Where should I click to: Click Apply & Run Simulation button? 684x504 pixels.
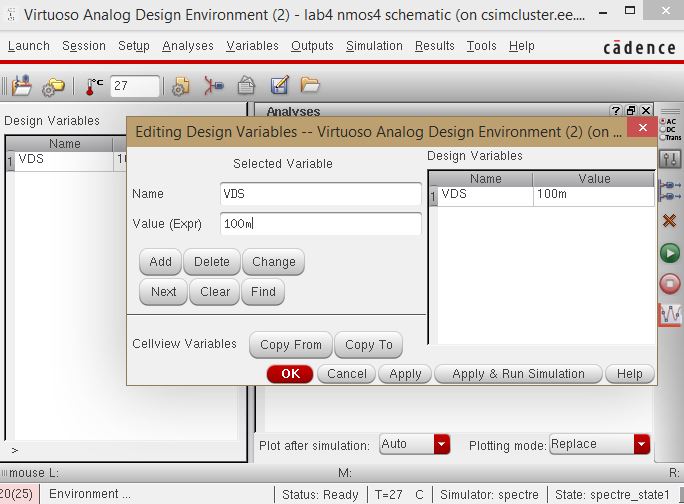518,374
